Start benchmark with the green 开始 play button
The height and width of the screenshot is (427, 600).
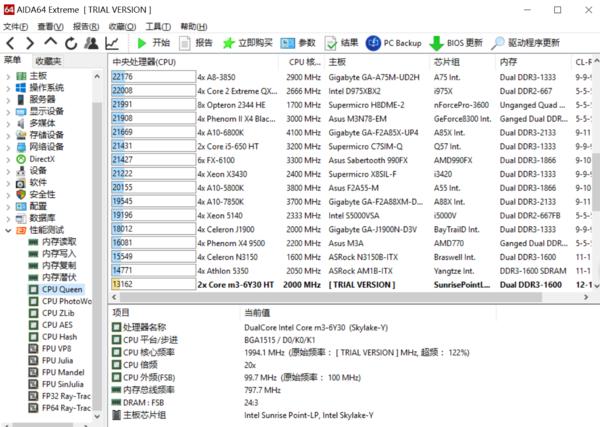click(153, 43)
